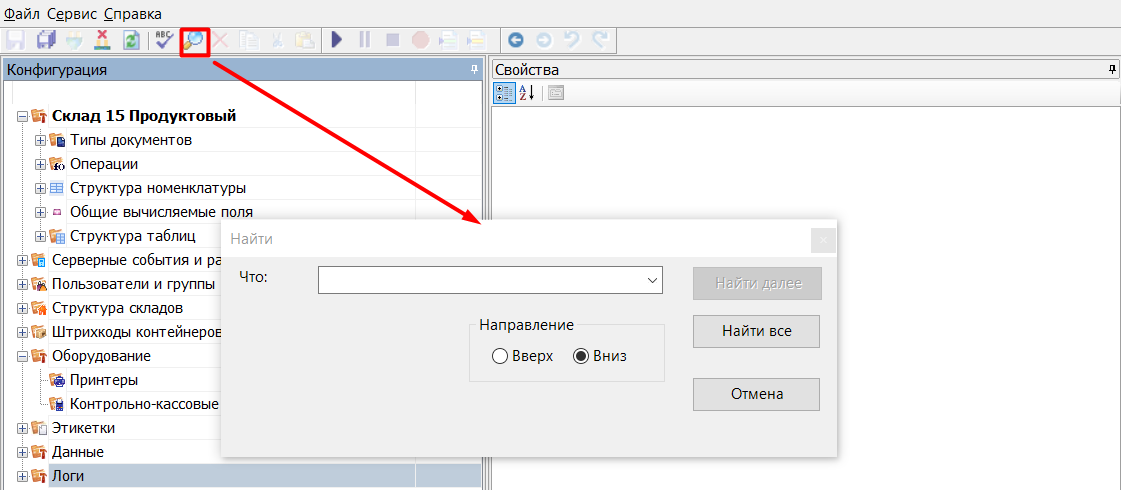Screen dimensions: 1121x490
Task: Click the Undo toolbar icon
Action: [572, 40]
